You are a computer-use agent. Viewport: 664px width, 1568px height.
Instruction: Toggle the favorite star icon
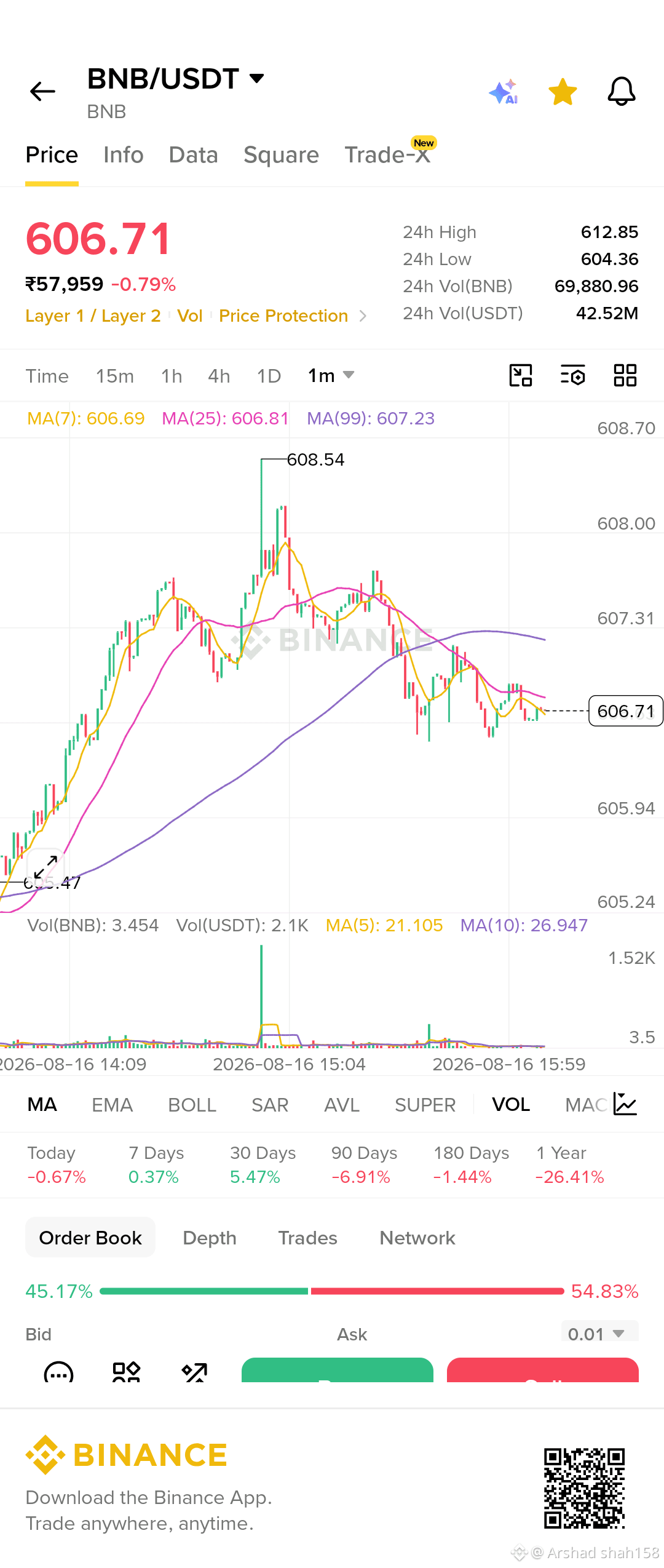(x=563, y=92)
